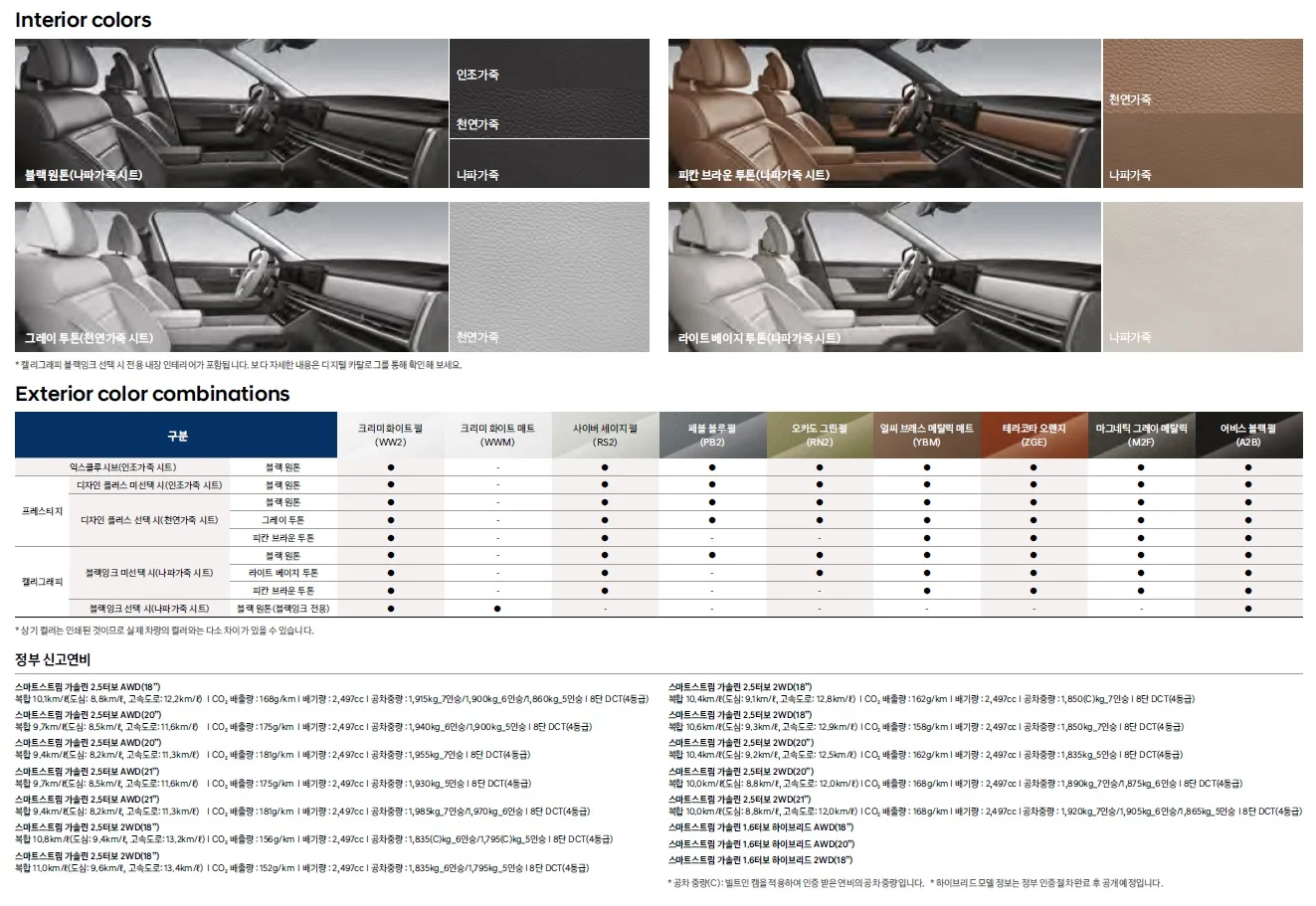
Task: Select the 블랙 원톤(블랙잉크 전용) table cell
Action: (x=283, y=609)
